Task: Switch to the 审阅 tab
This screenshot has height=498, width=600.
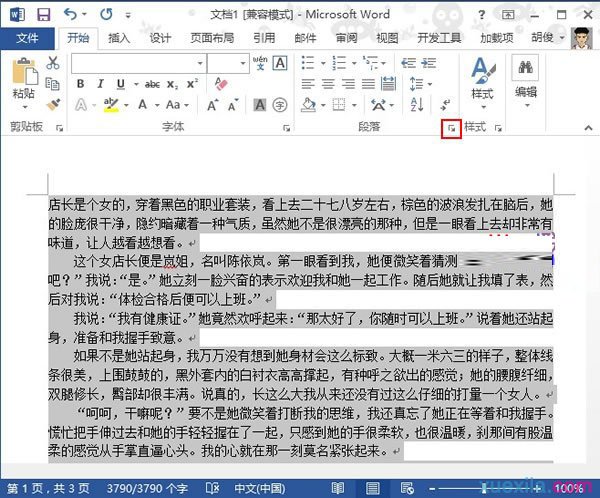Action: click(x=346, y=38)
